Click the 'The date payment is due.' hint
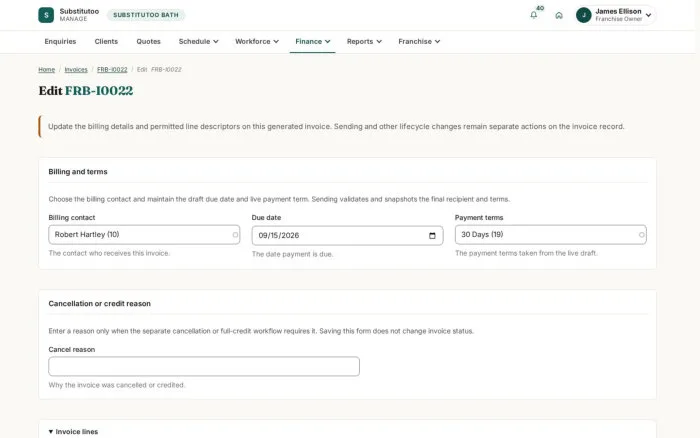Image resolution: width=700 pixels, height=438 pixels. [292, 254]
